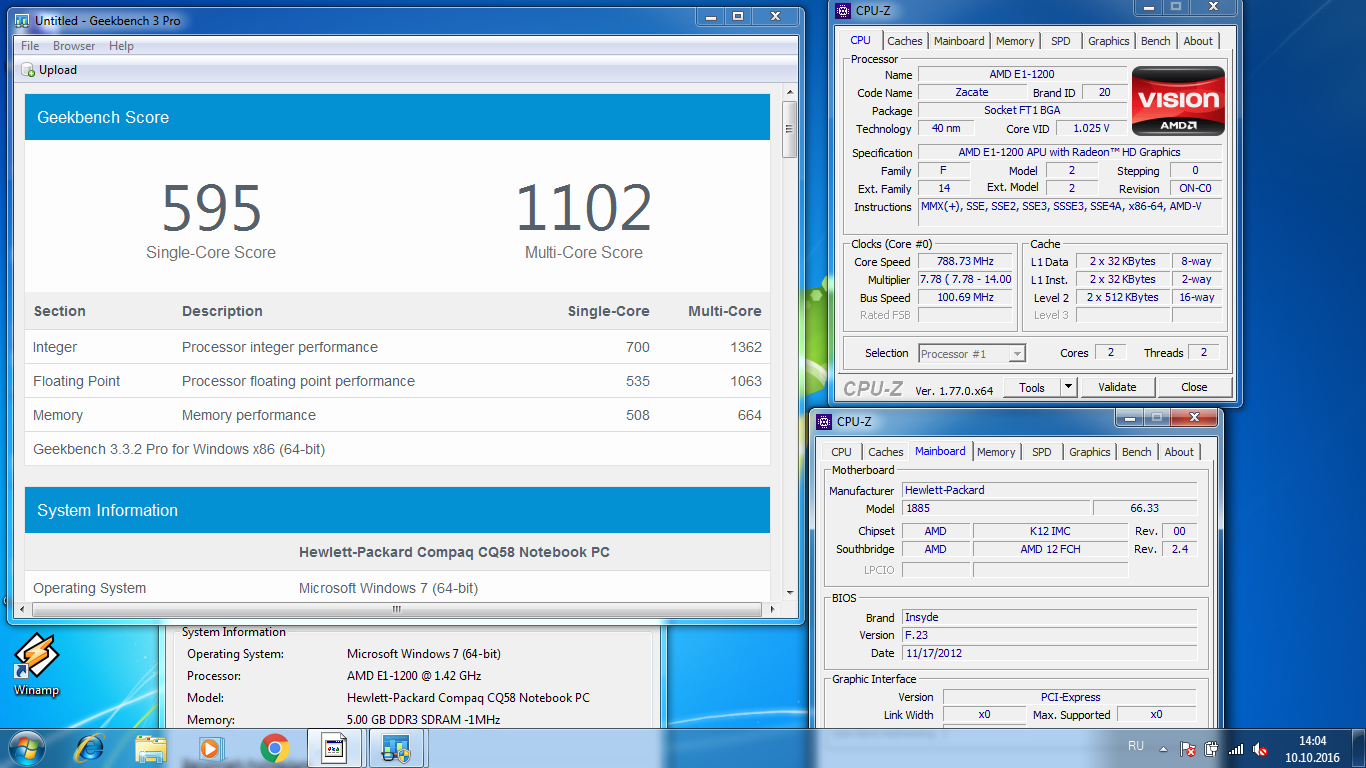1366x768 pixels.
Task: Click Southbridge value AMD 12 FCH
Action: [1050, 549]
